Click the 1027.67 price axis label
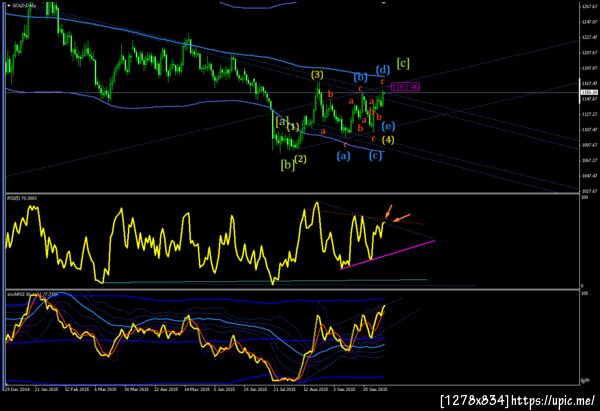Viewport: 600px width, 411px height. click(x=590, y=191)
